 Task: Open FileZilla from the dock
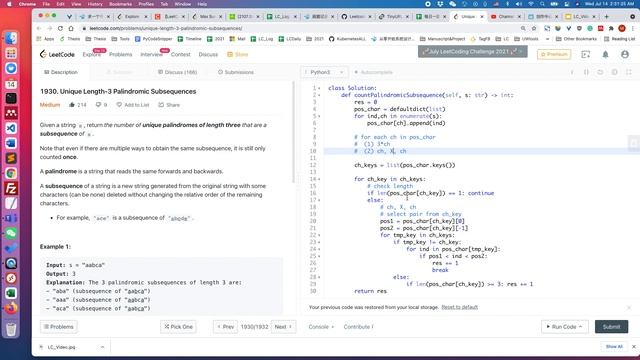point(11,188)
